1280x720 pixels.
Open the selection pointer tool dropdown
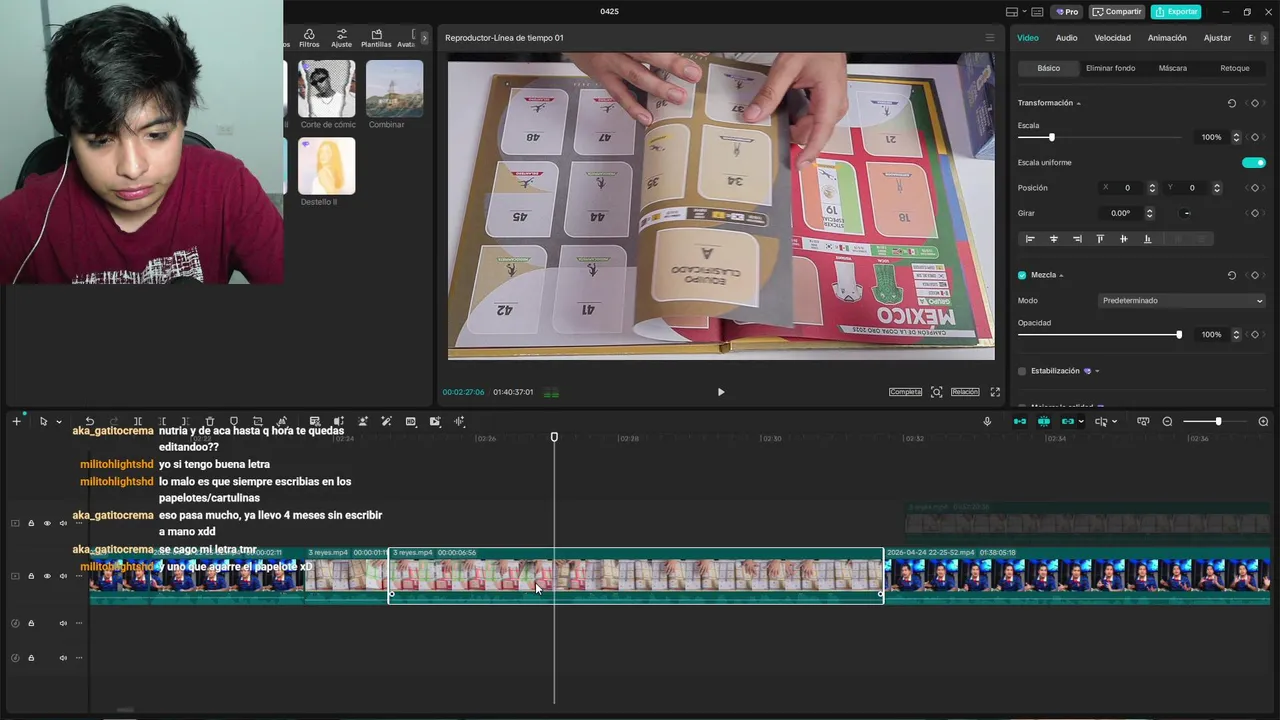(x=58, y=422)
